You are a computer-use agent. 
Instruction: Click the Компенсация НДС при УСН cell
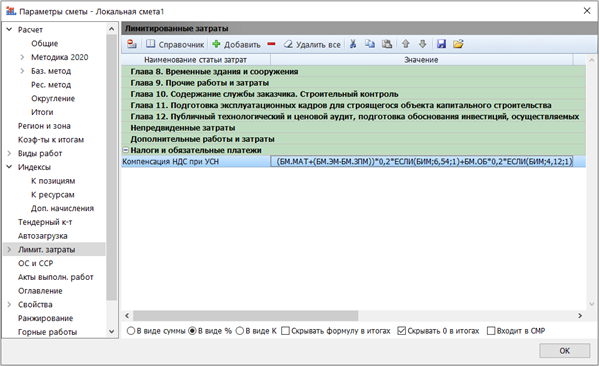point(196,162)
